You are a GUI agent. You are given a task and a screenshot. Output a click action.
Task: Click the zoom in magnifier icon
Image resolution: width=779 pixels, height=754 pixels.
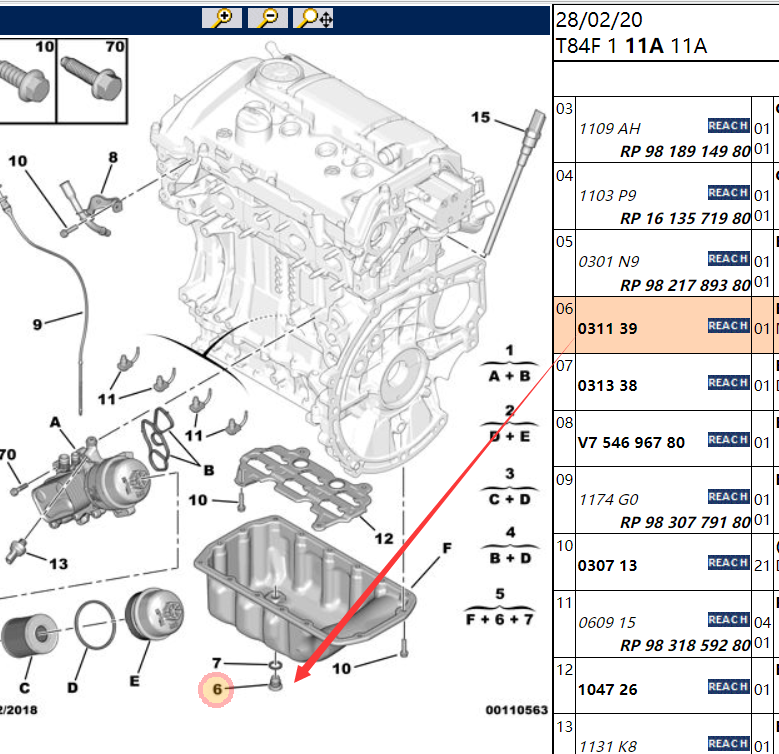pyautogui.click(x=222, y=18)
